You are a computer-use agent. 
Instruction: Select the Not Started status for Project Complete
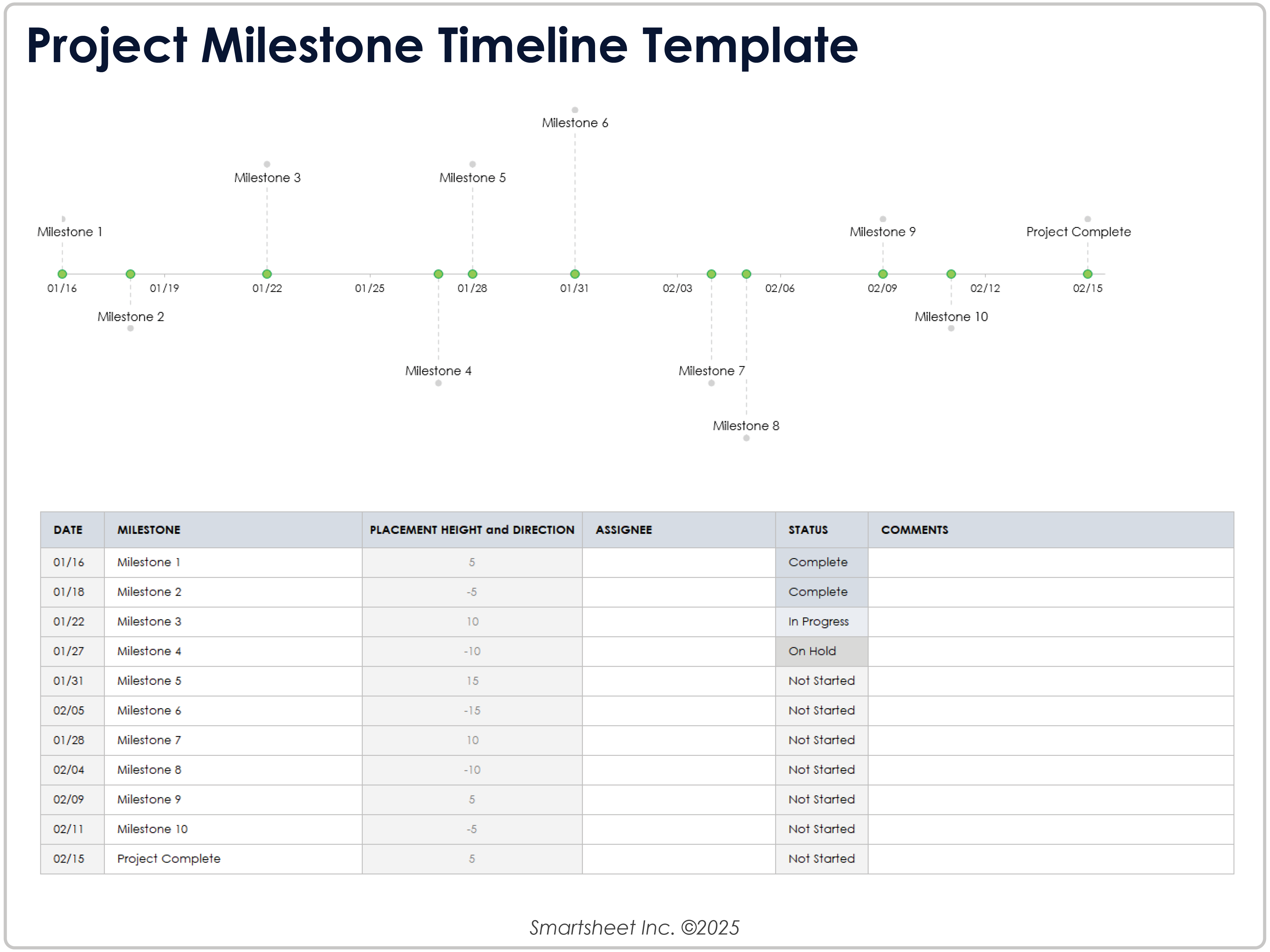(x=822, y=858)
